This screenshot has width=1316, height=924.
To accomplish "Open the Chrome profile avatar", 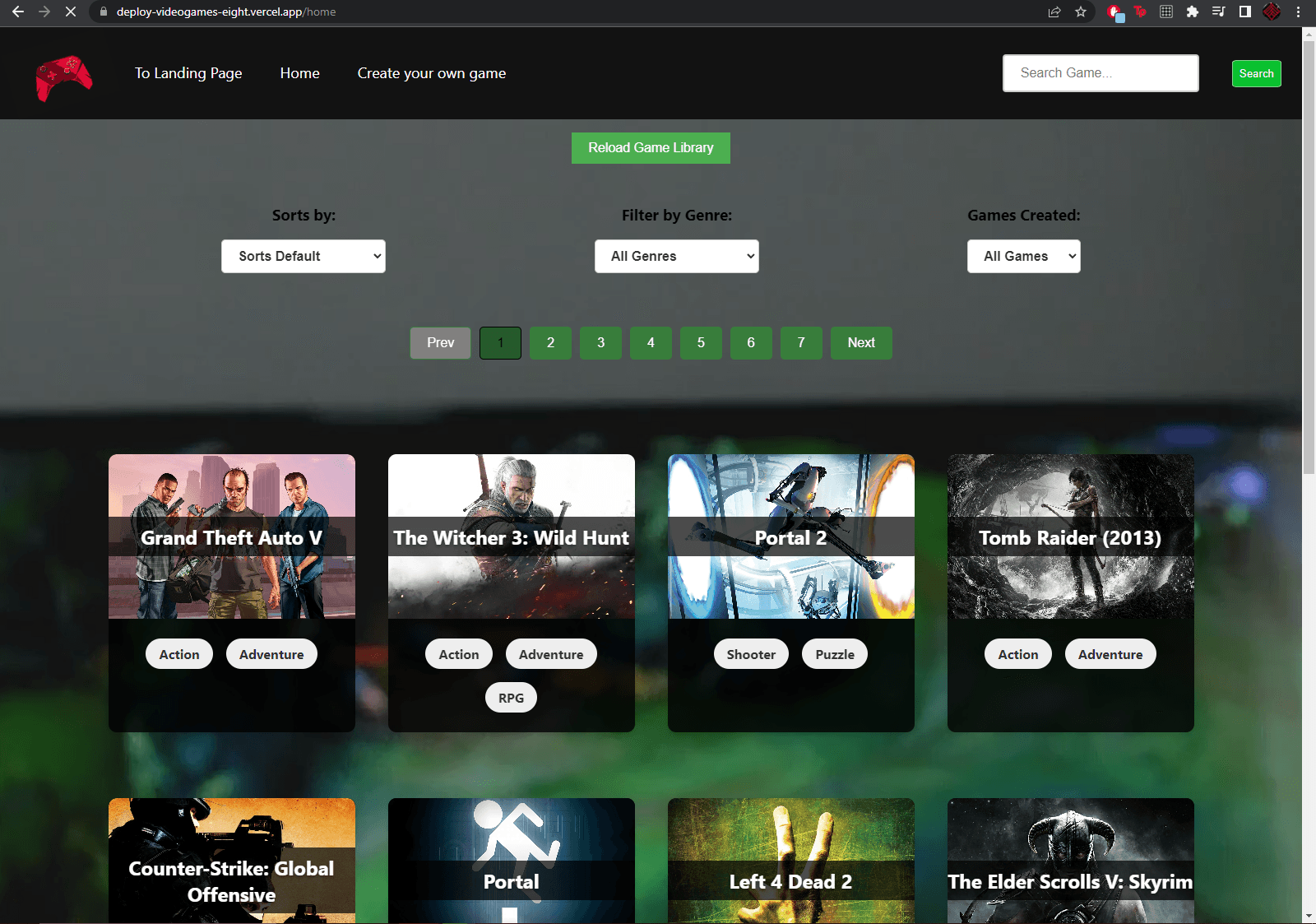I will click(1272, 12).
